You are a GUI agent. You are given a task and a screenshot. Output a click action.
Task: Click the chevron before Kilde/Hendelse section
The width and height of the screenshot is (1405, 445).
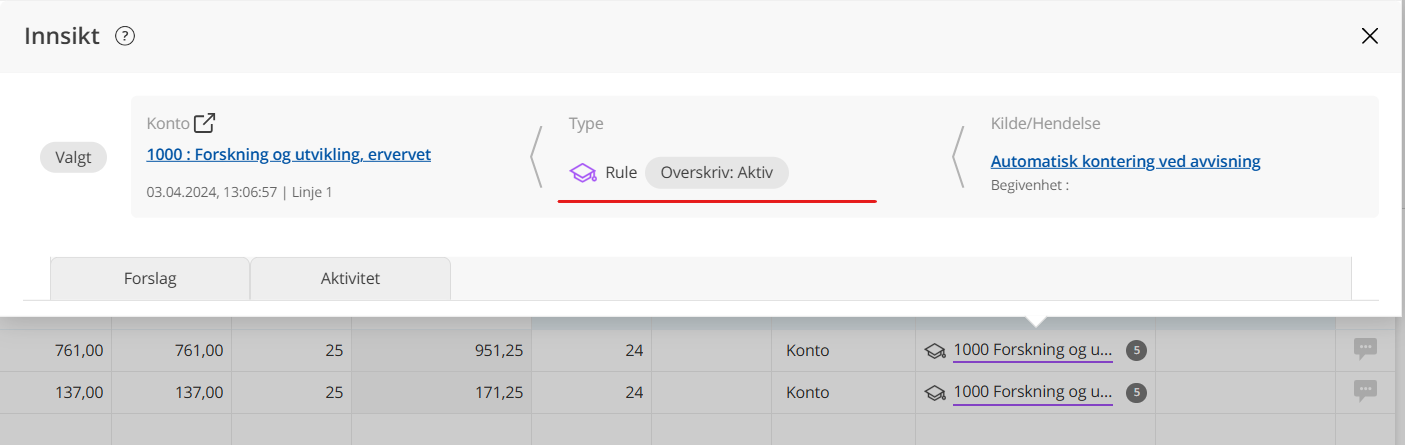click(x=958, y=157)
